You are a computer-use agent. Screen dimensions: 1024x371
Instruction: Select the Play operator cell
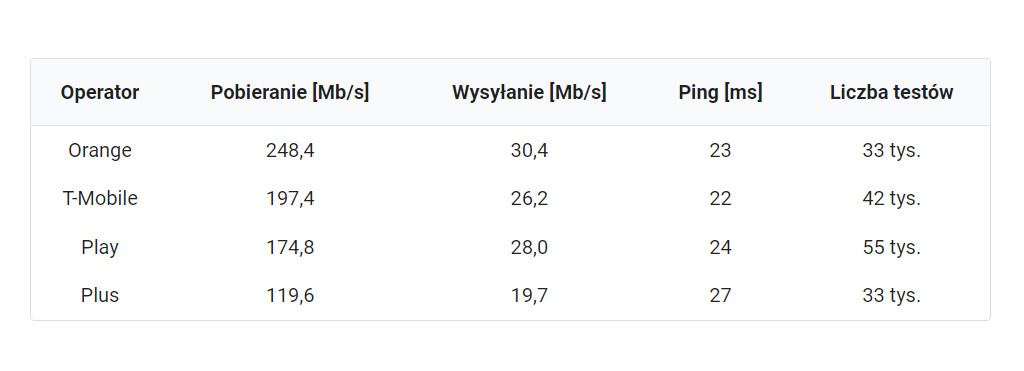click(x=100, y=248)
